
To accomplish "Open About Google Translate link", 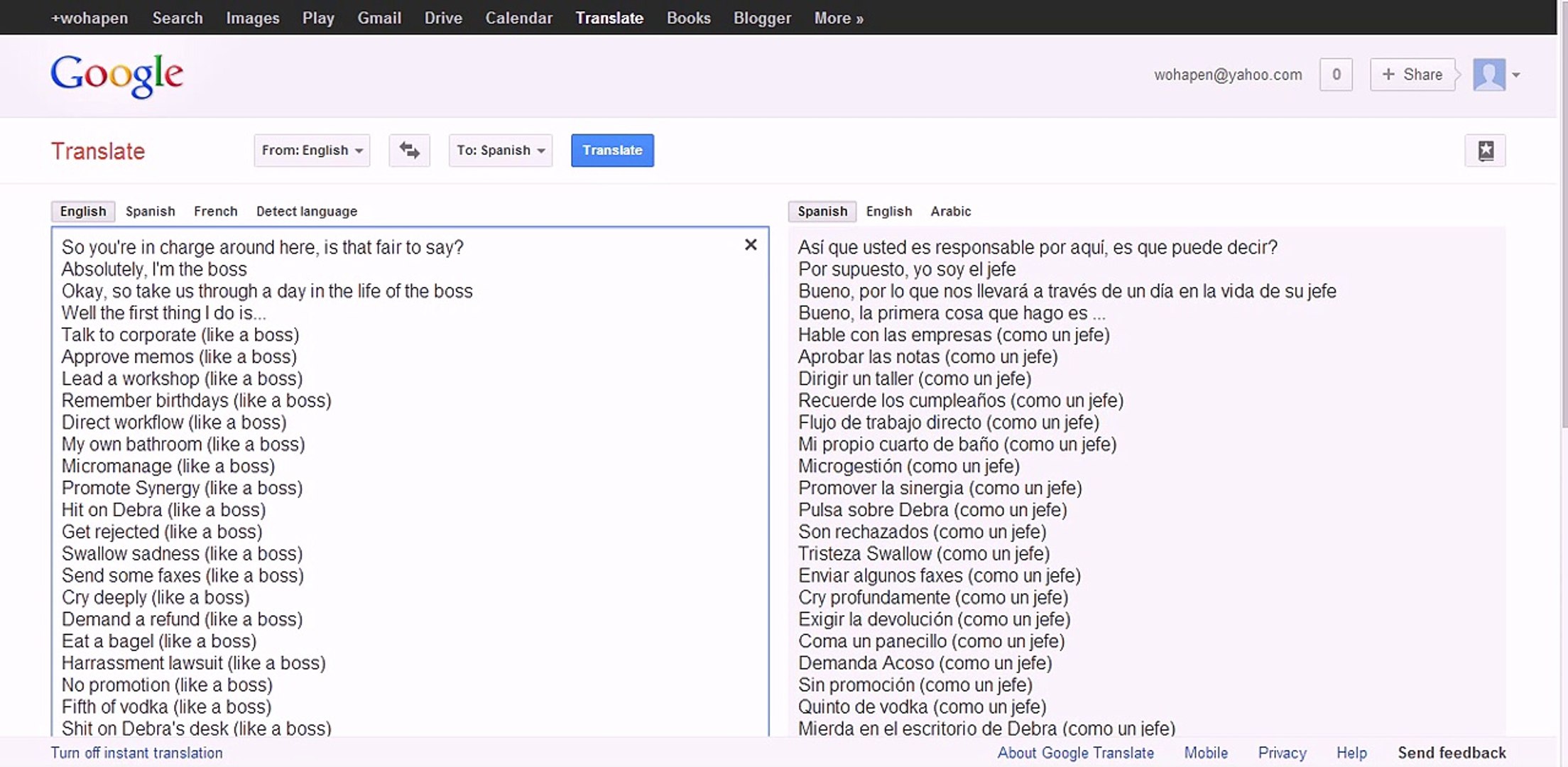I will pos(1075,753).
